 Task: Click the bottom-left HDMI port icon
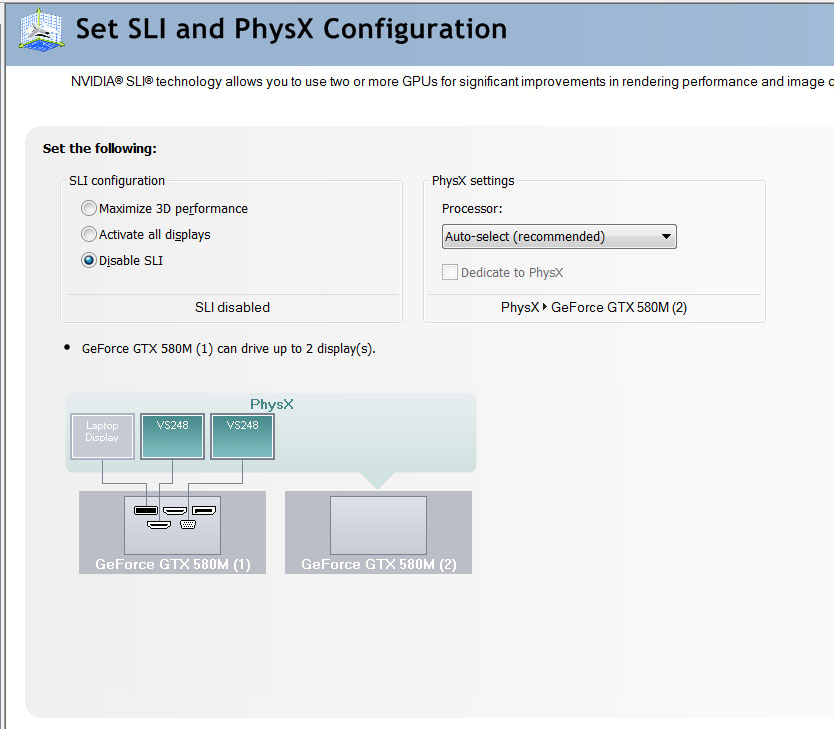[x=159, y=525]
